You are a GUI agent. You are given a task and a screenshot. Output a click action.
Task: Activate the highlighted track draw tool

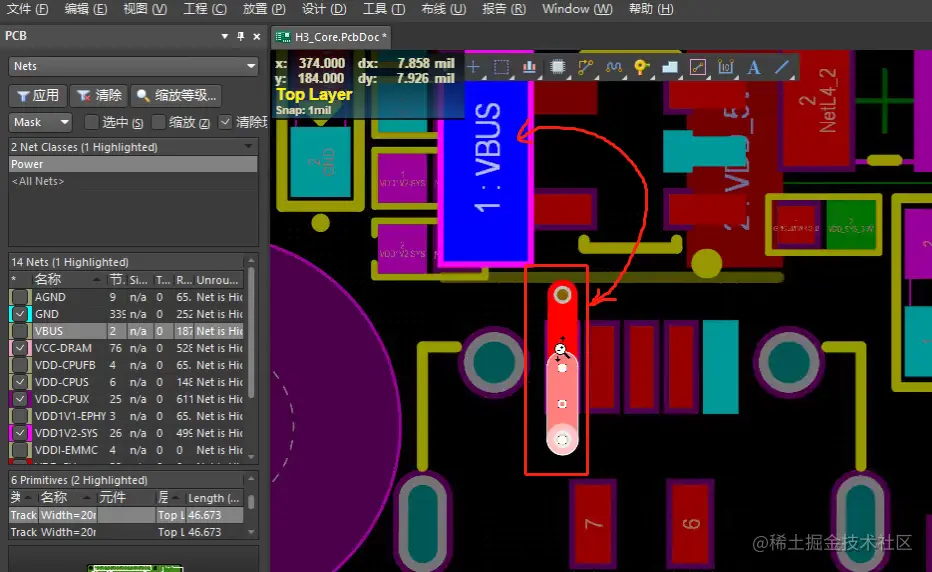pyautogui.click(x=698, y=67)
